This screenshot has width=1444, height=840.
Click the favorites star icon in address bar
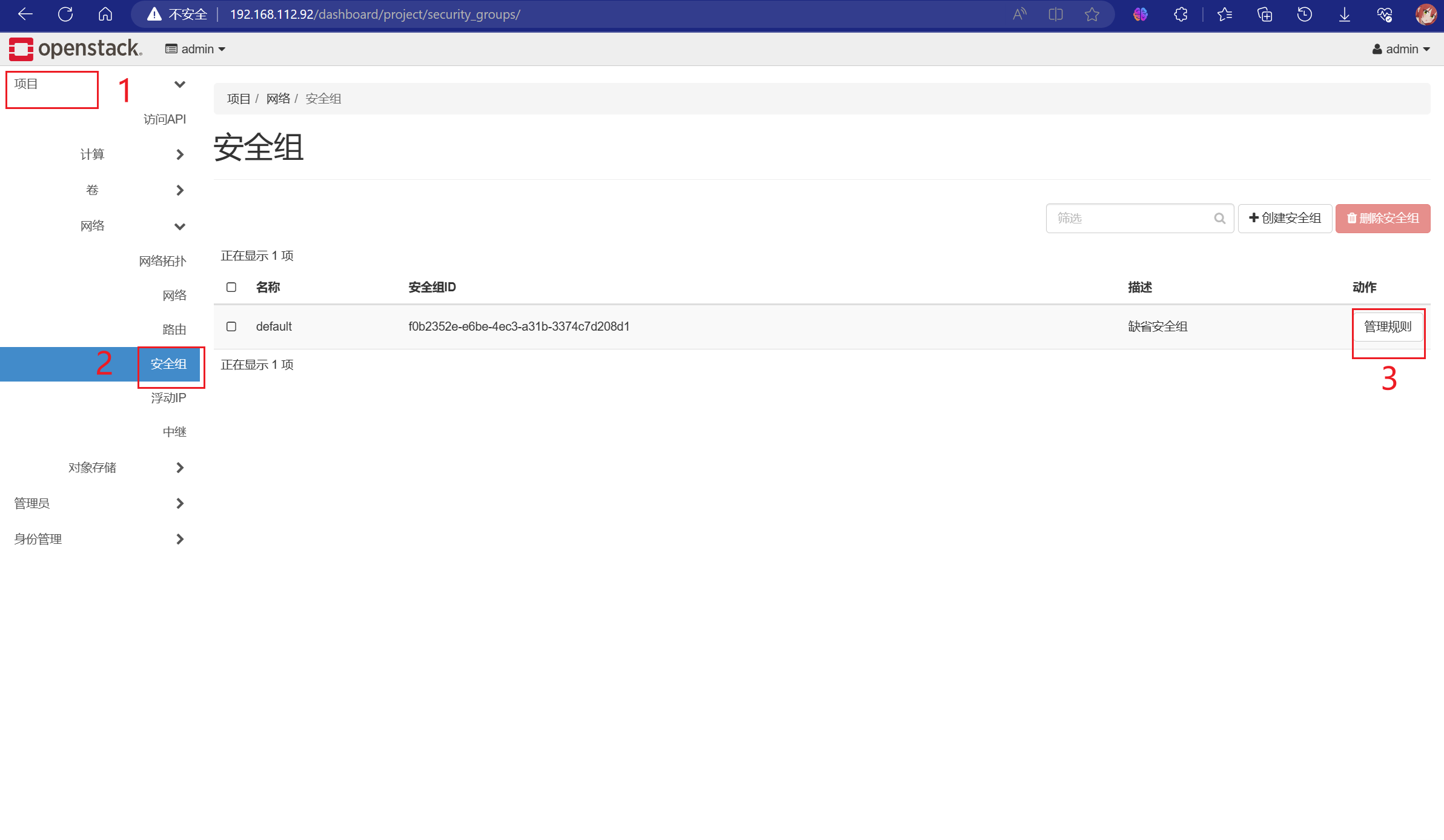[x=1091, y=14]
